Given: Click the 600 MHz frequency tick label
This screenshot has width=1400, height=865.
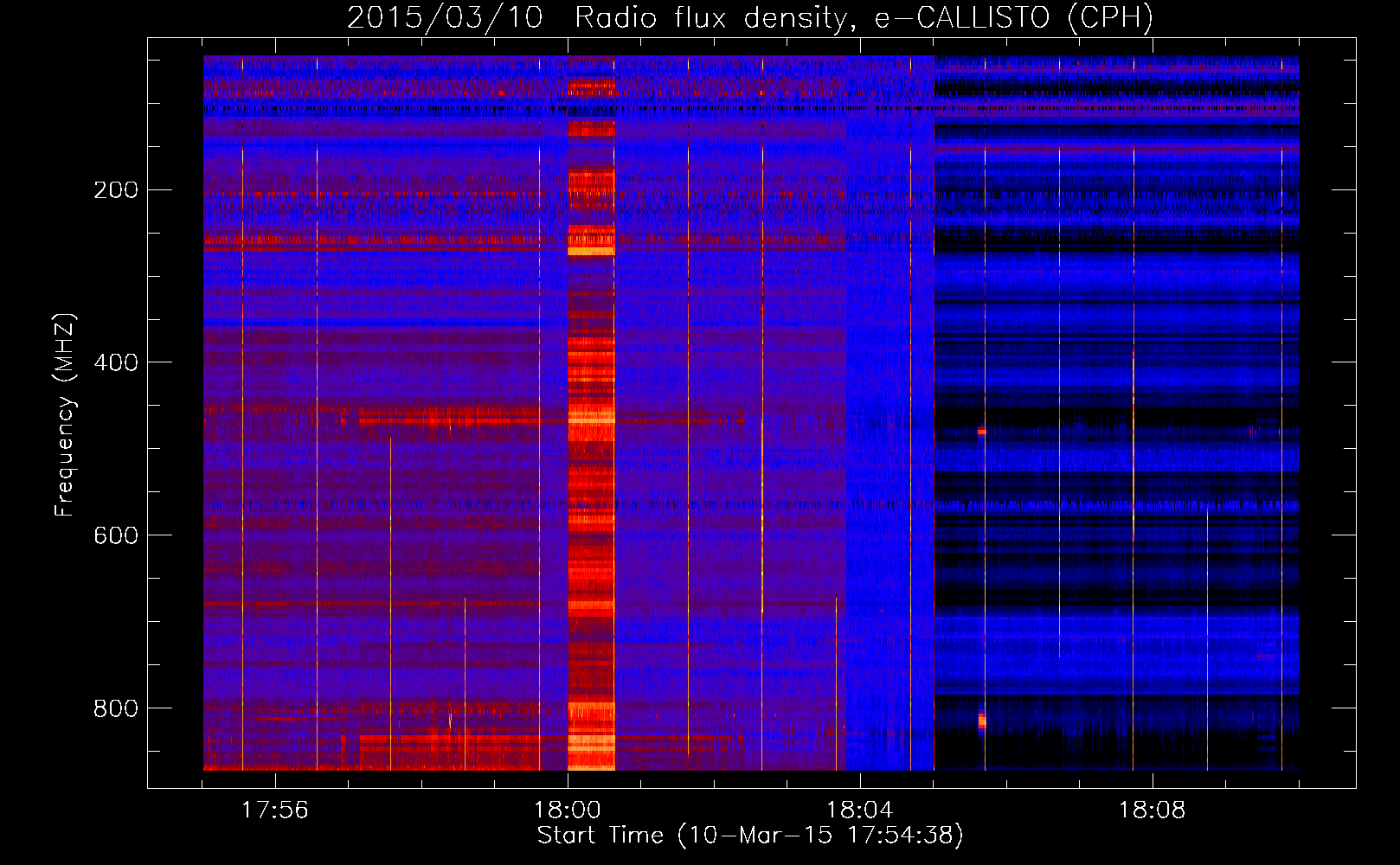Looking at the screenshot, I should [x=116, y=535].
